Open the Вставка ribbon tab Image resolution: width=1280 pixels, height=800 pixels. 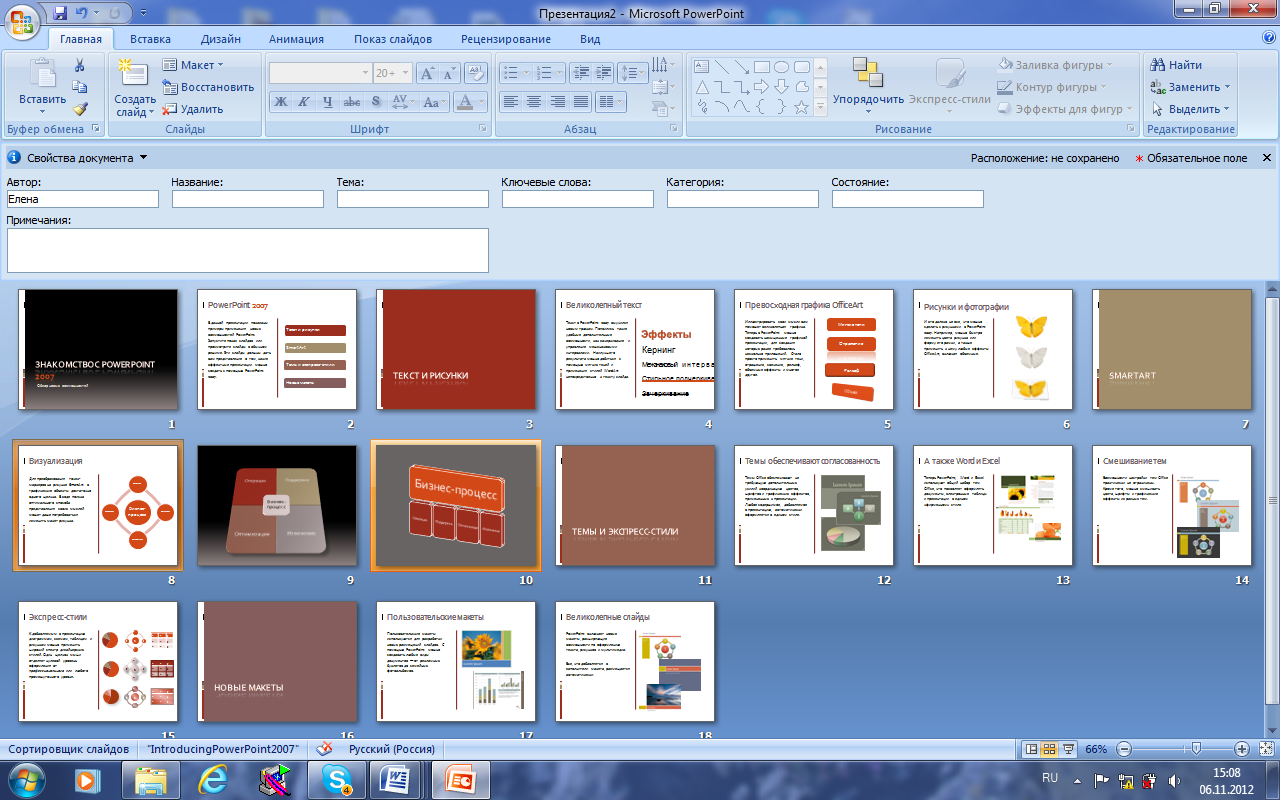click(x=150, y=39)
